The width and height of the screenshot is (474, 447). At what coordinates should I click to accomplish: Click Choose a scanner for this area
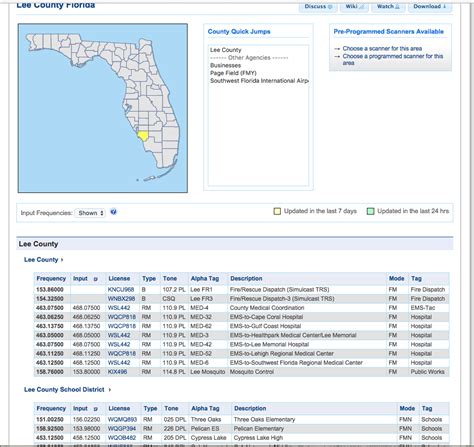click(x=382, y=48)
